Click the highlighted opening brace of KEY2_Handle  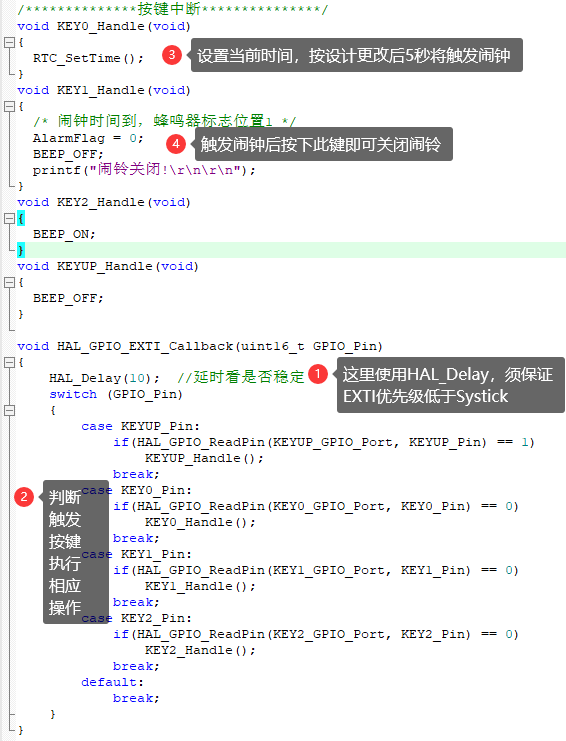point(21,218)
